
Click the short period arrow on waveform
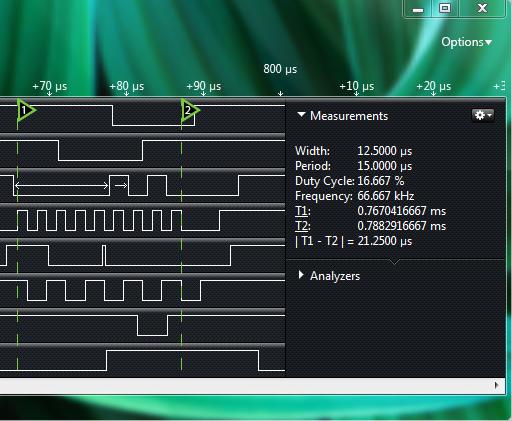pos(121,185)
